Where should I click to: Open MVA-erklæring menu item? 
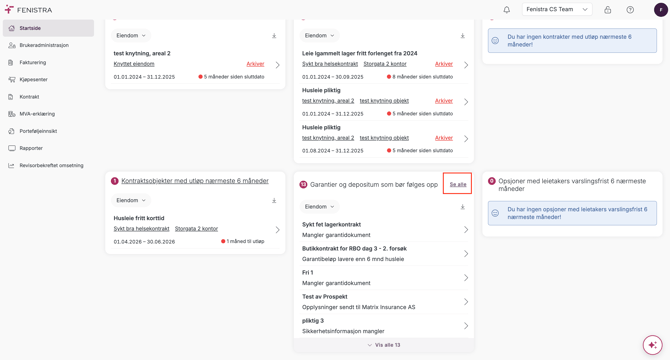[48, 114]
